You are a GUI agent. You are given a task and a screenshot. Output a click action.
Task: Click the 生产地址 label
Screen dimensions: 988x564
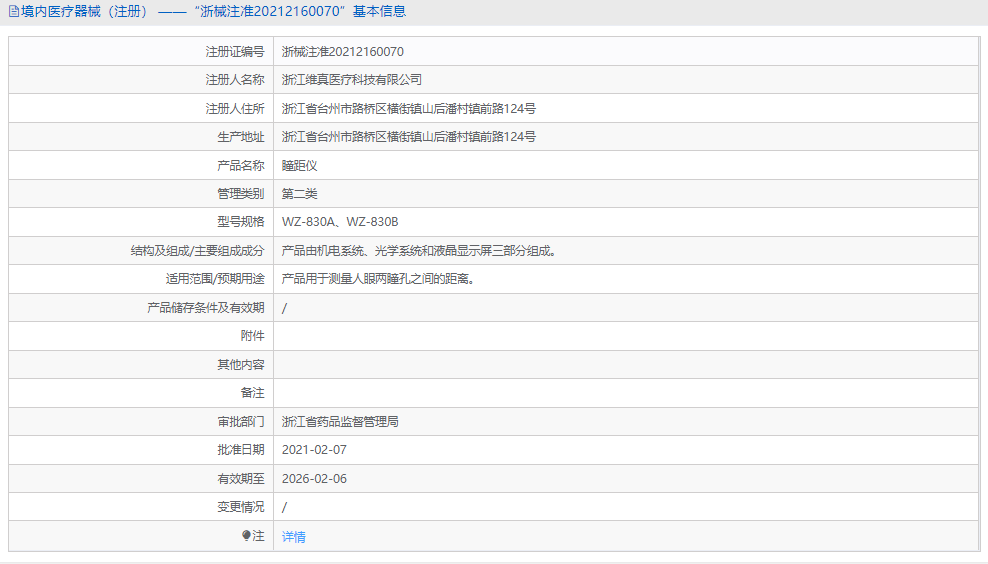(x=241, y=137)
